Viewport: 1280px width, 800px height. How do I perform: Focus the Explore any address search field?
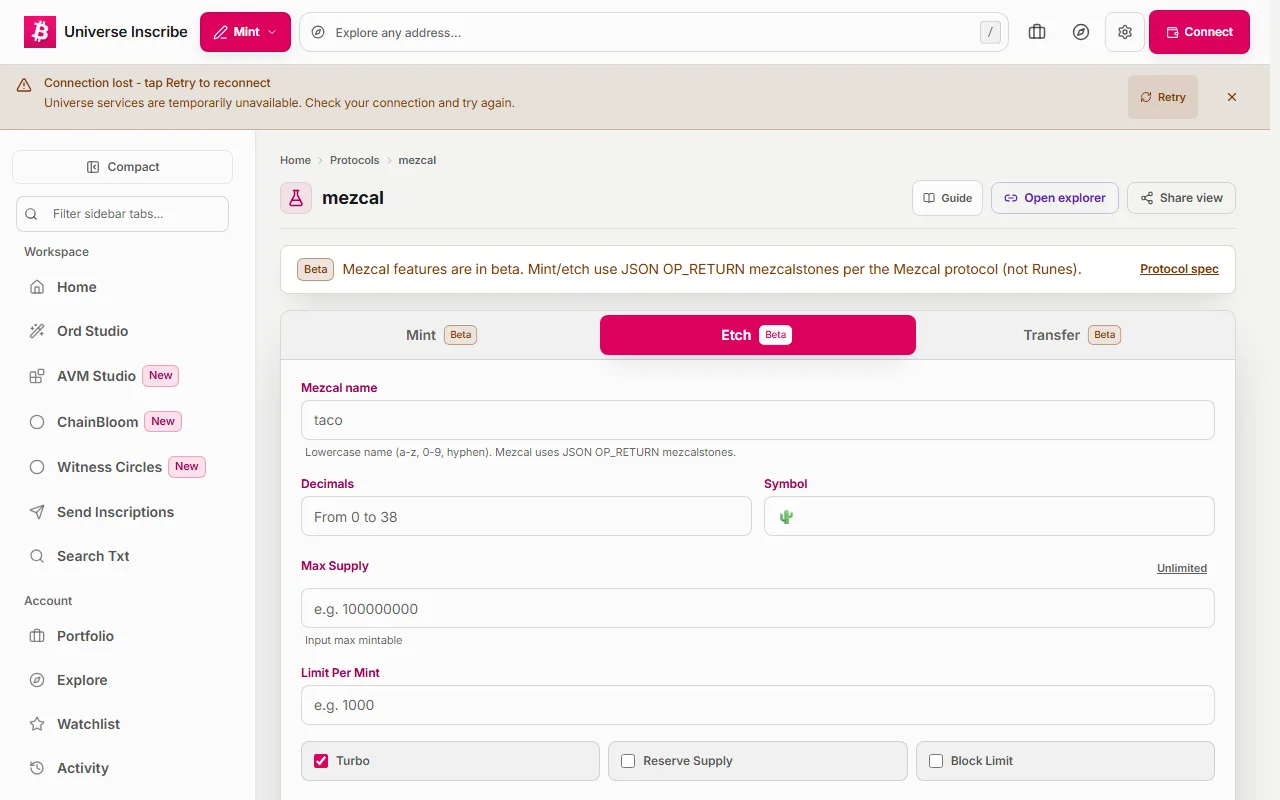pyautogui.click(x=653, y=32)
